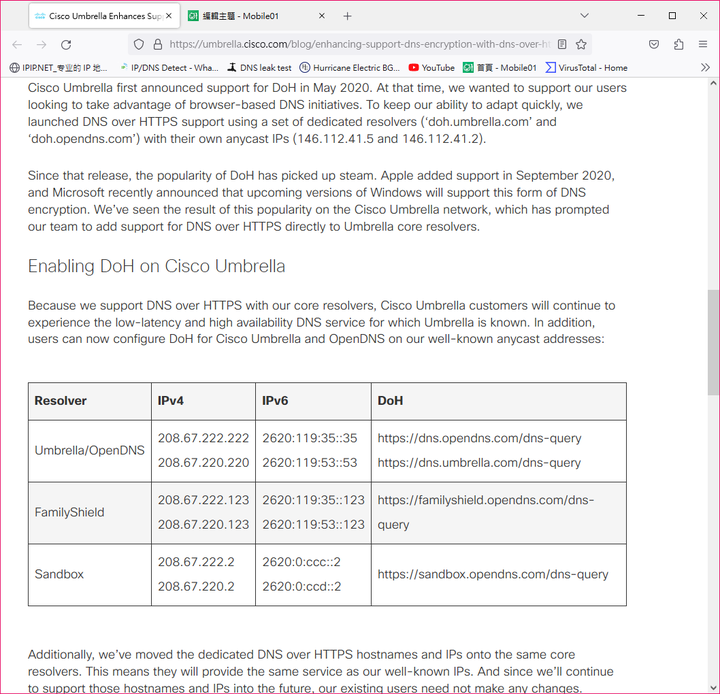
Task: Open Hurricane Electric BGP bookmark
Action: point(350,68)
